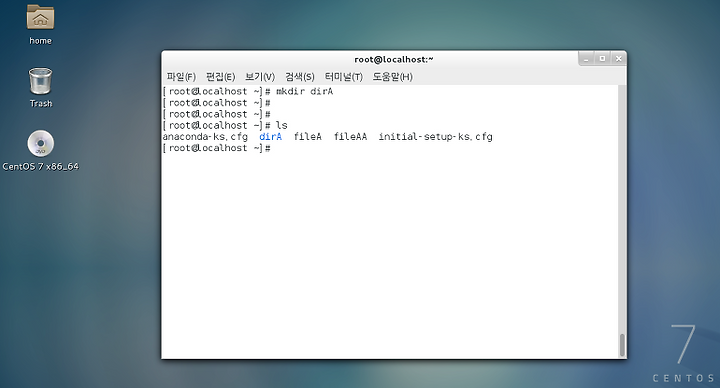
Task: Click initial-setup-ks.cfg in the listing
Action: (x=435, y=137)
